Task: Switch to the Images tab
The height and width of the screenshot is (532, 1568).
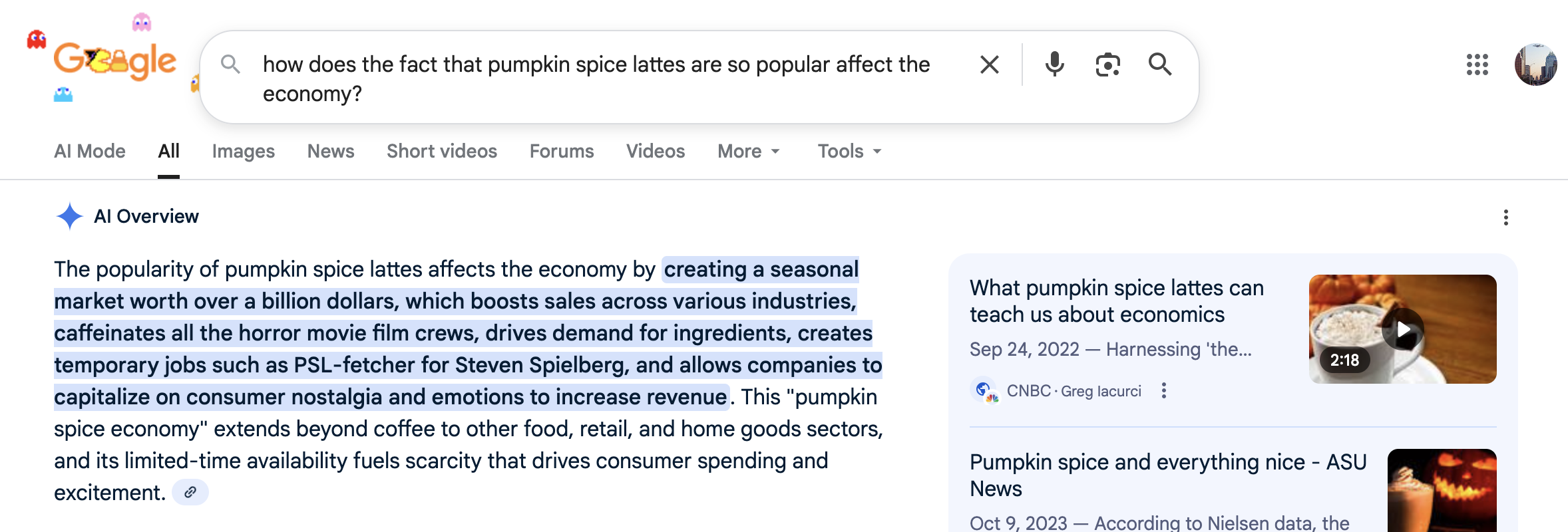Action: click(x=243, y=152)
